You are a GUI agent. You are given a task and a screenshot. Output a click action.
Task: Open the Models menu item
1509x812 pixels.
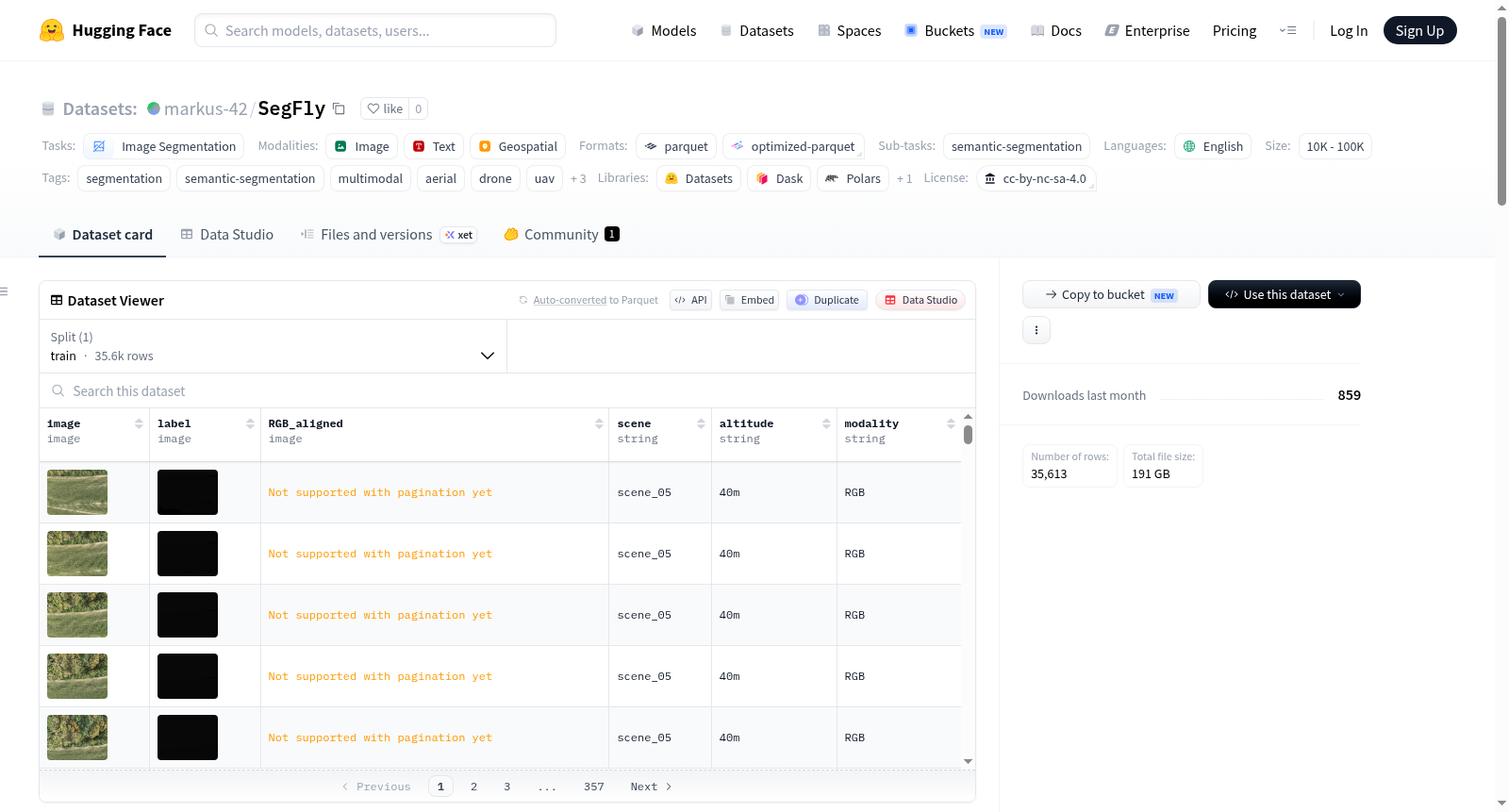[664, 30]
